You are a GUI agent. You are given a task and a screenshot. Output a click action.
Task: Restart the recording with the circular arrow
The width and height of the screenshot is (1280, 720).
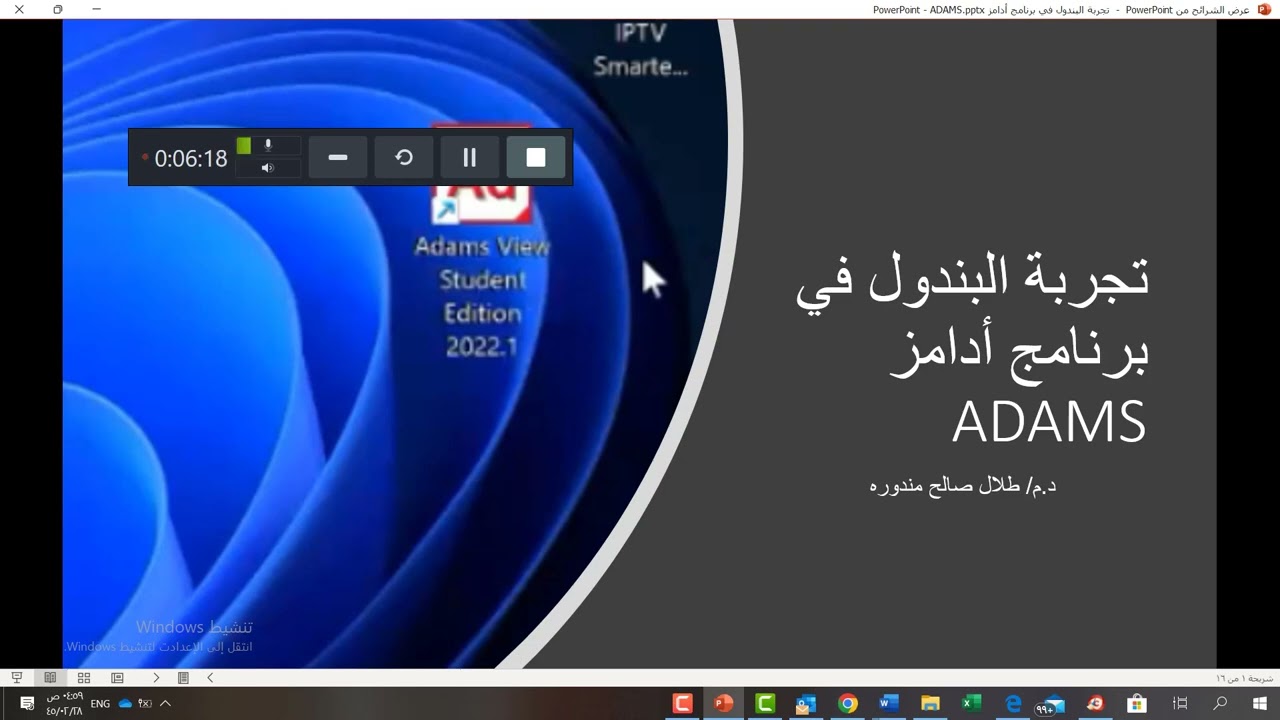point(404,158)
